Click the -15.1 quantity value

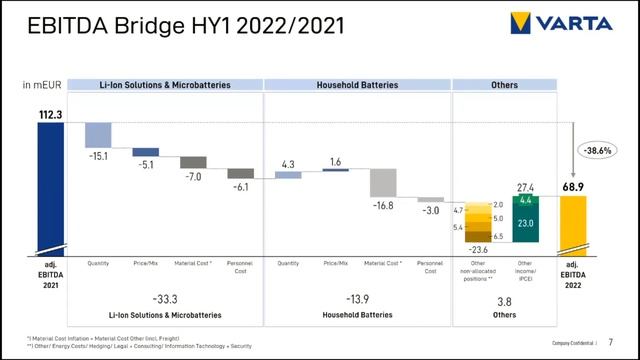click(98, 156)
